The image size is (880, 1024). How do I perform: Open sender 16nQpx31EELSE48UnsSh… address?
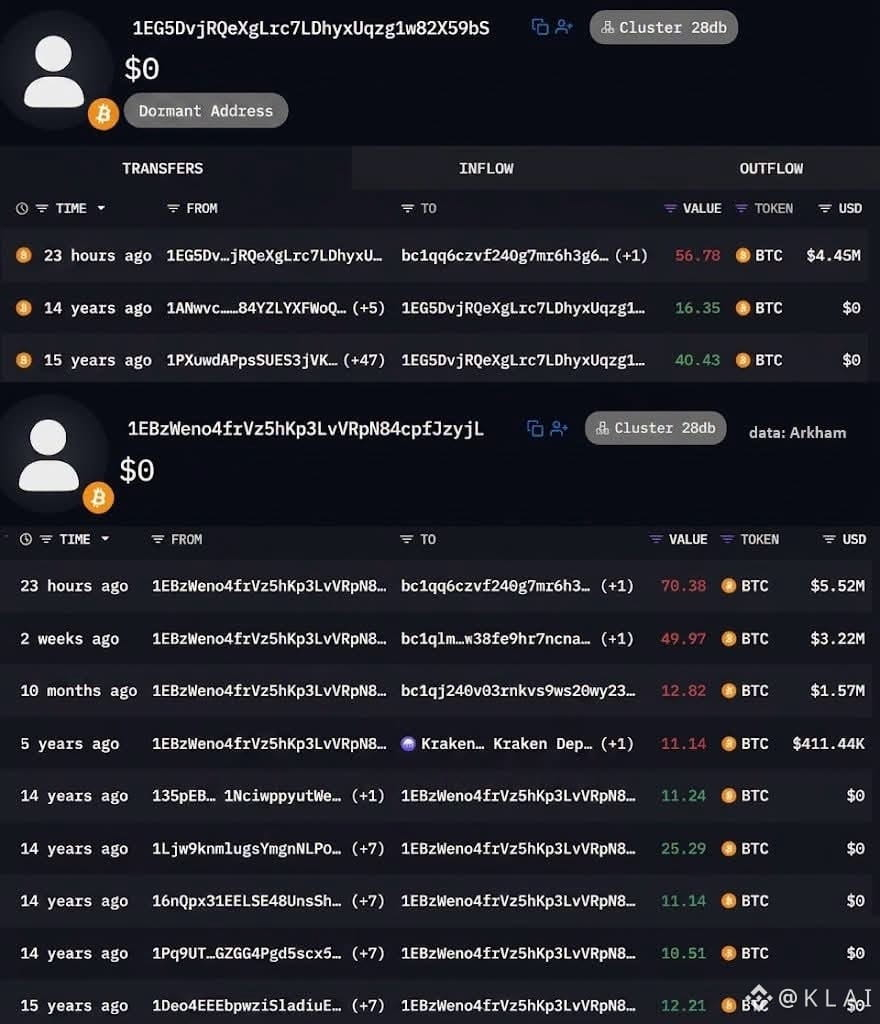click(x=247, y=901)
